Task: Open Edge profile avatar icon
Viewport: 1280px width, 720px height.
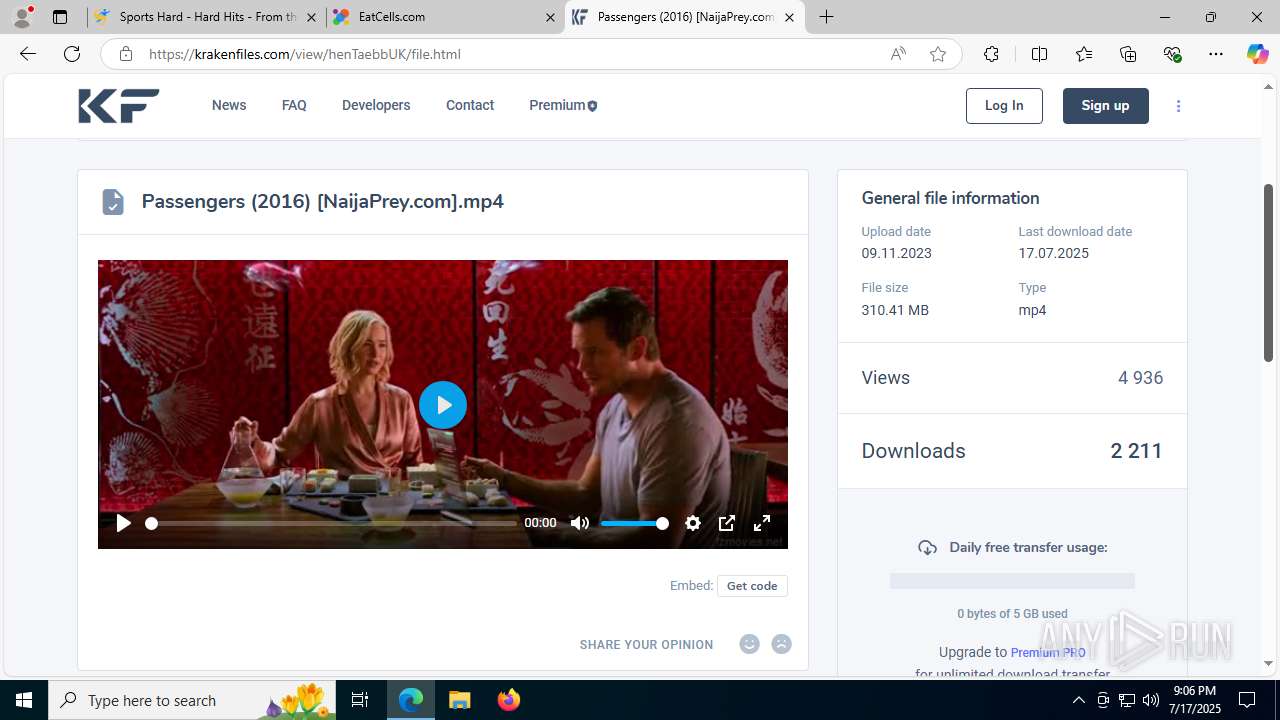Action: [22, 17]
